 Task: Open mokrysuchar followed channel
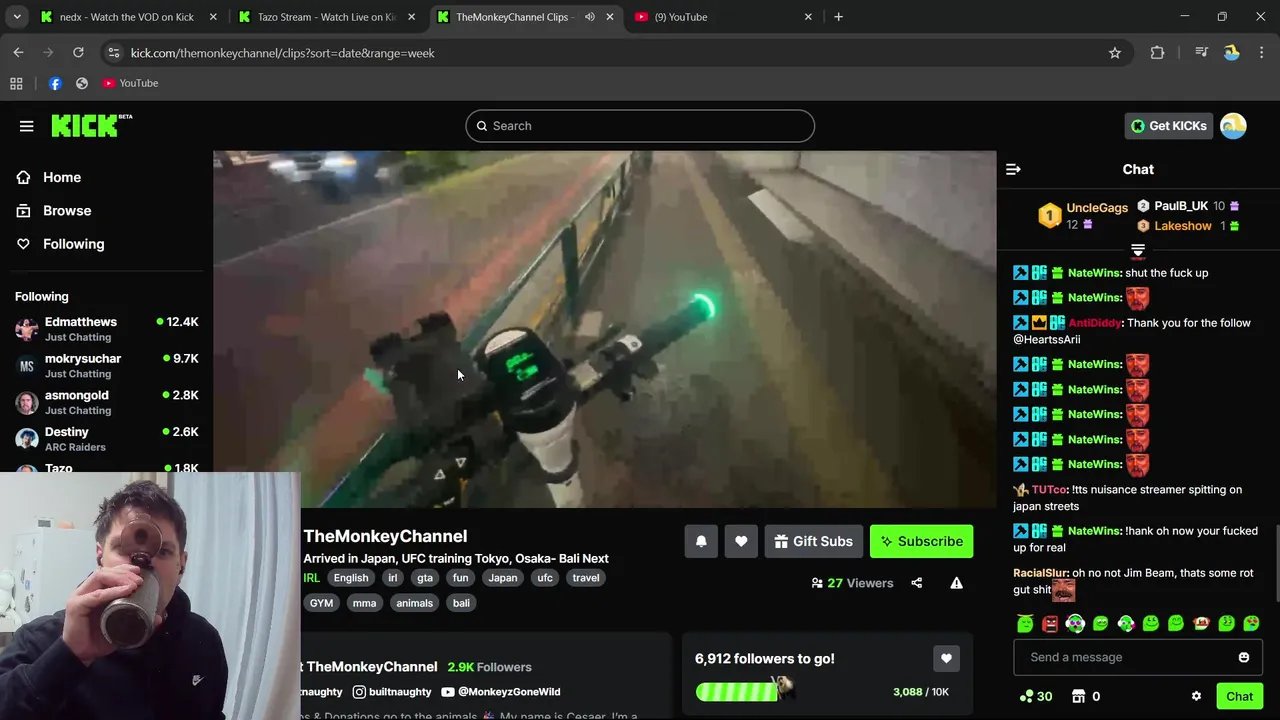(x=107, y=366)
